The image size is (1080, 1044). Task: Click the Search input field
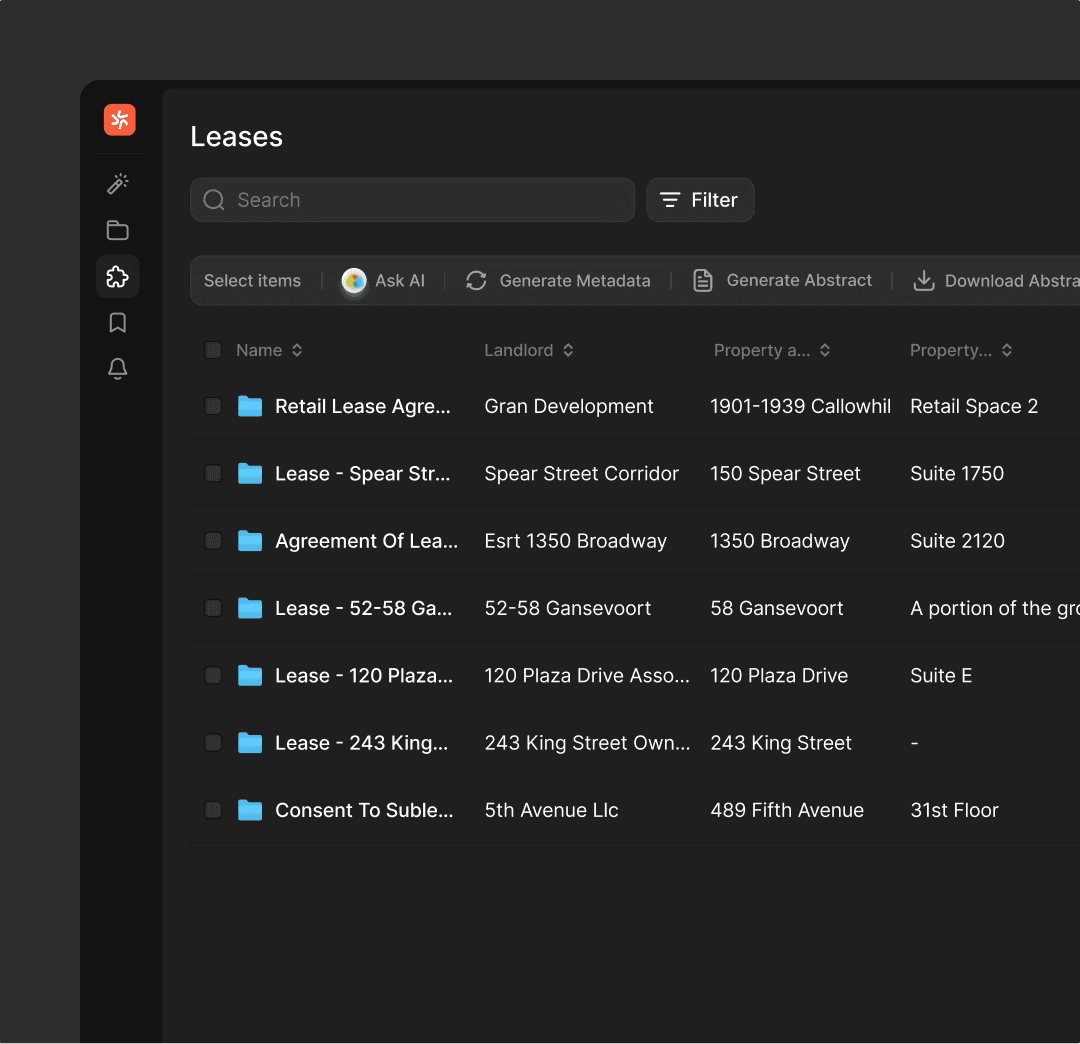pyautogui.click(x=412, y=200)
